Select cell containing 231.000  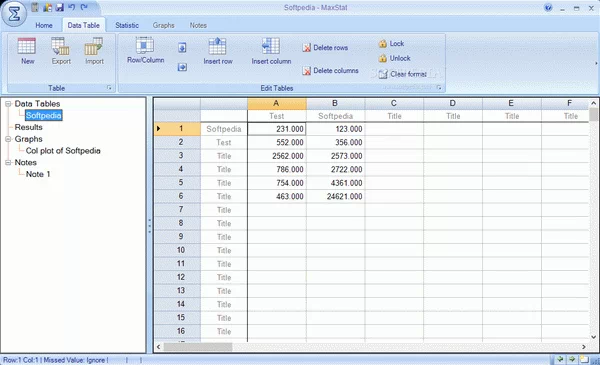coord(277,129)
